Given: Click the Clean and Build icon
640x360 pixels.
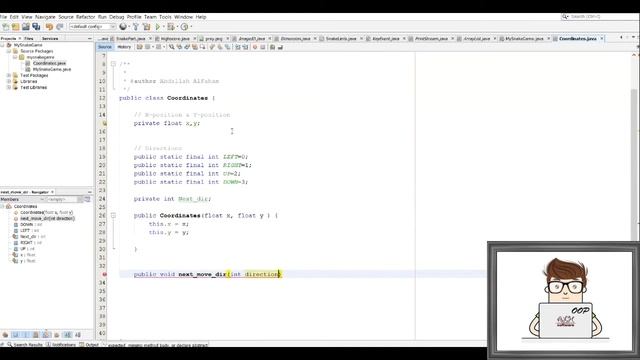Looking at the screenshot, I should pyautogui.click(x=147, y=27).
